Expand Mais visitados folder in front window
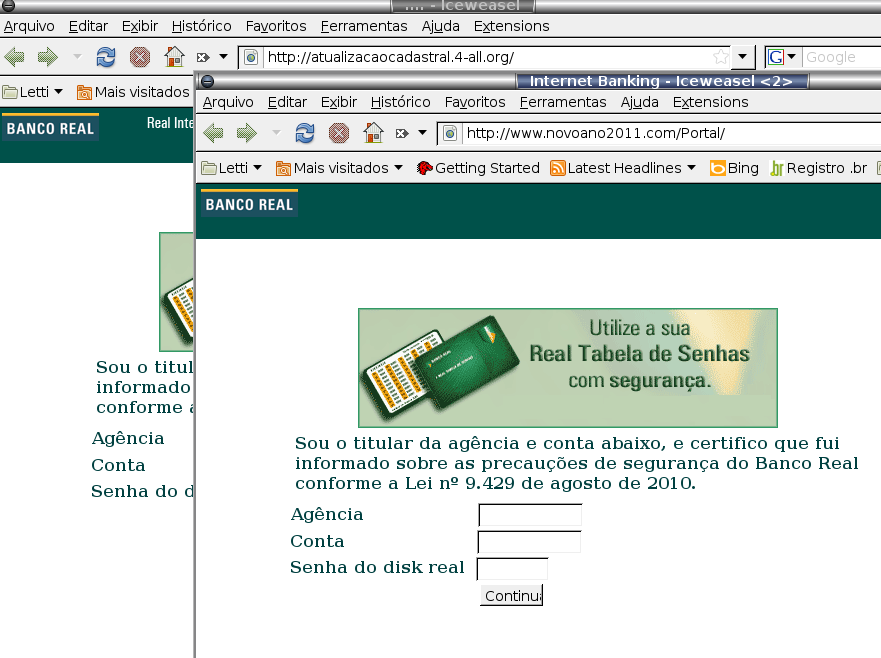The width and height of the screenshot is (881, 658). tap(339, 168)
